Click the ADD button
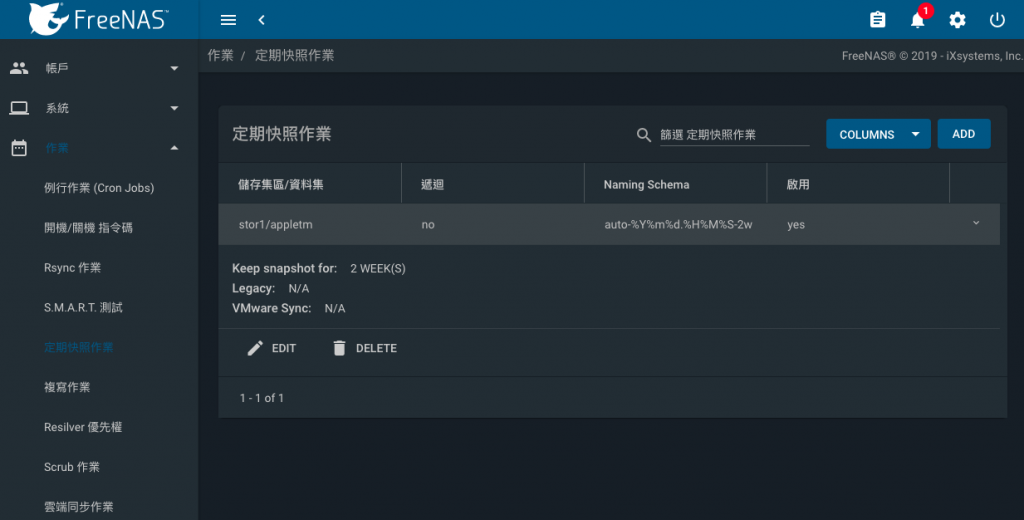Image resolution: width=1024 pixels, height=520 pixels. (964, 134)
